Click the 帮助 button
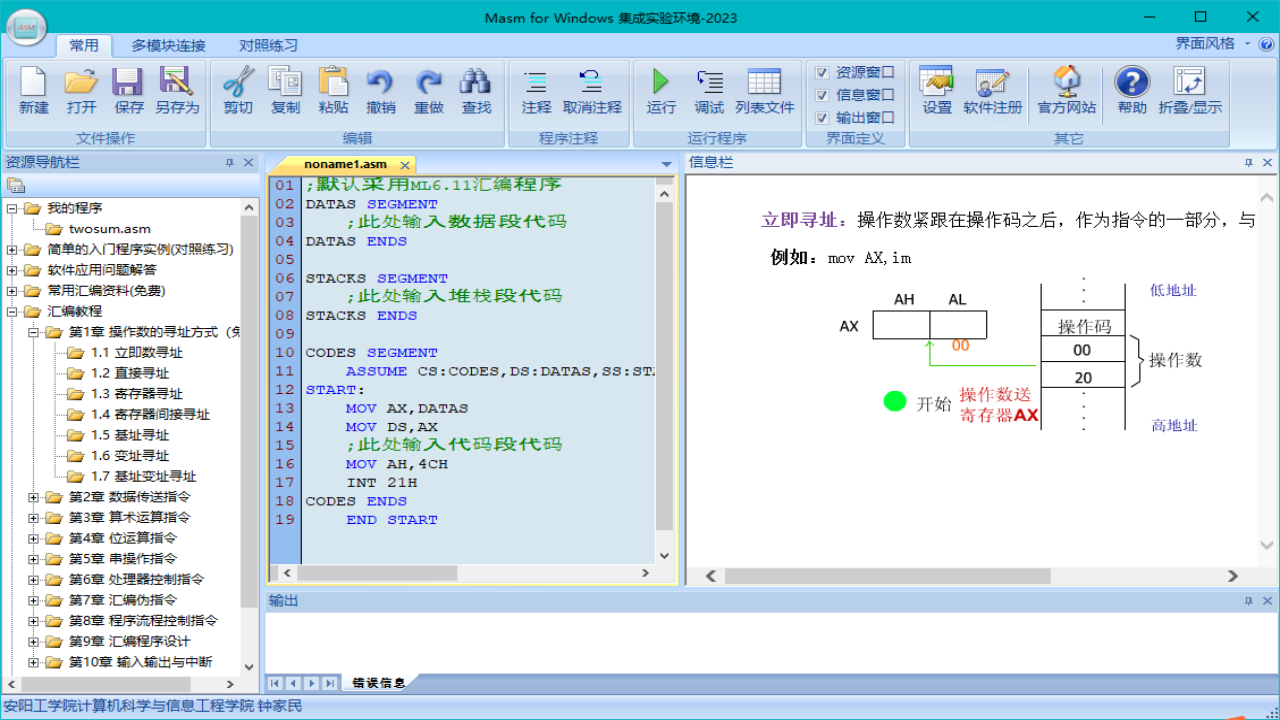Image resolution: width=1280 pixels, height=720 pixels. 1130,92
